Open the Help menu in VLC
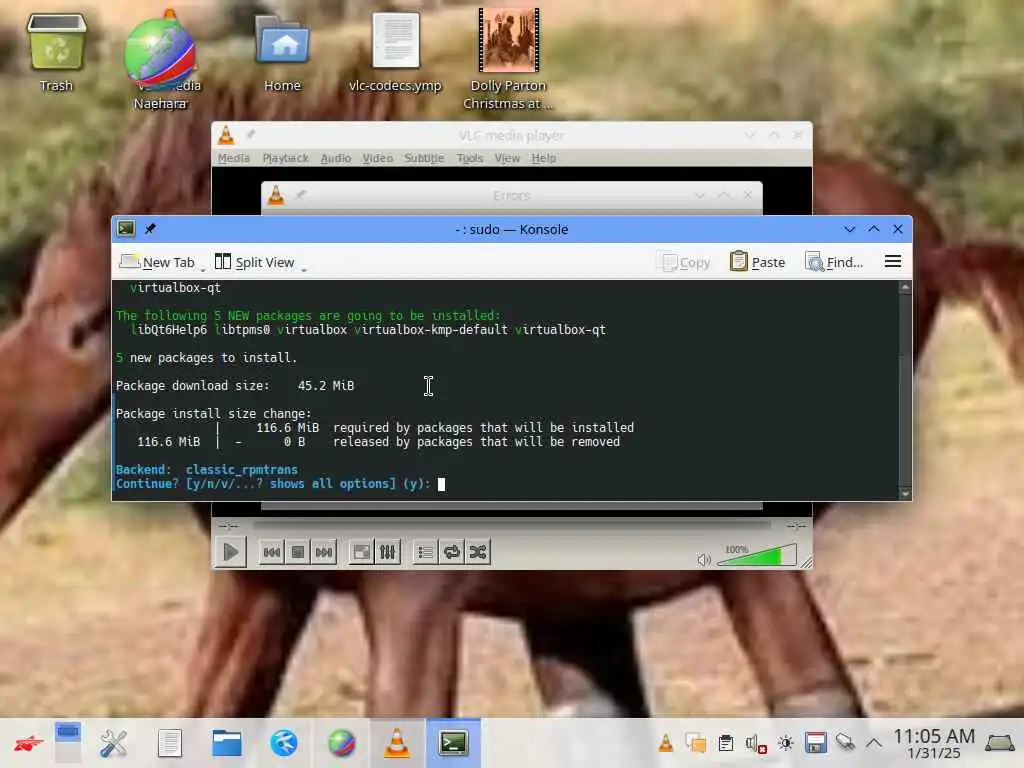Viewport: 1024px width, 768px height. tap(543, 158)
